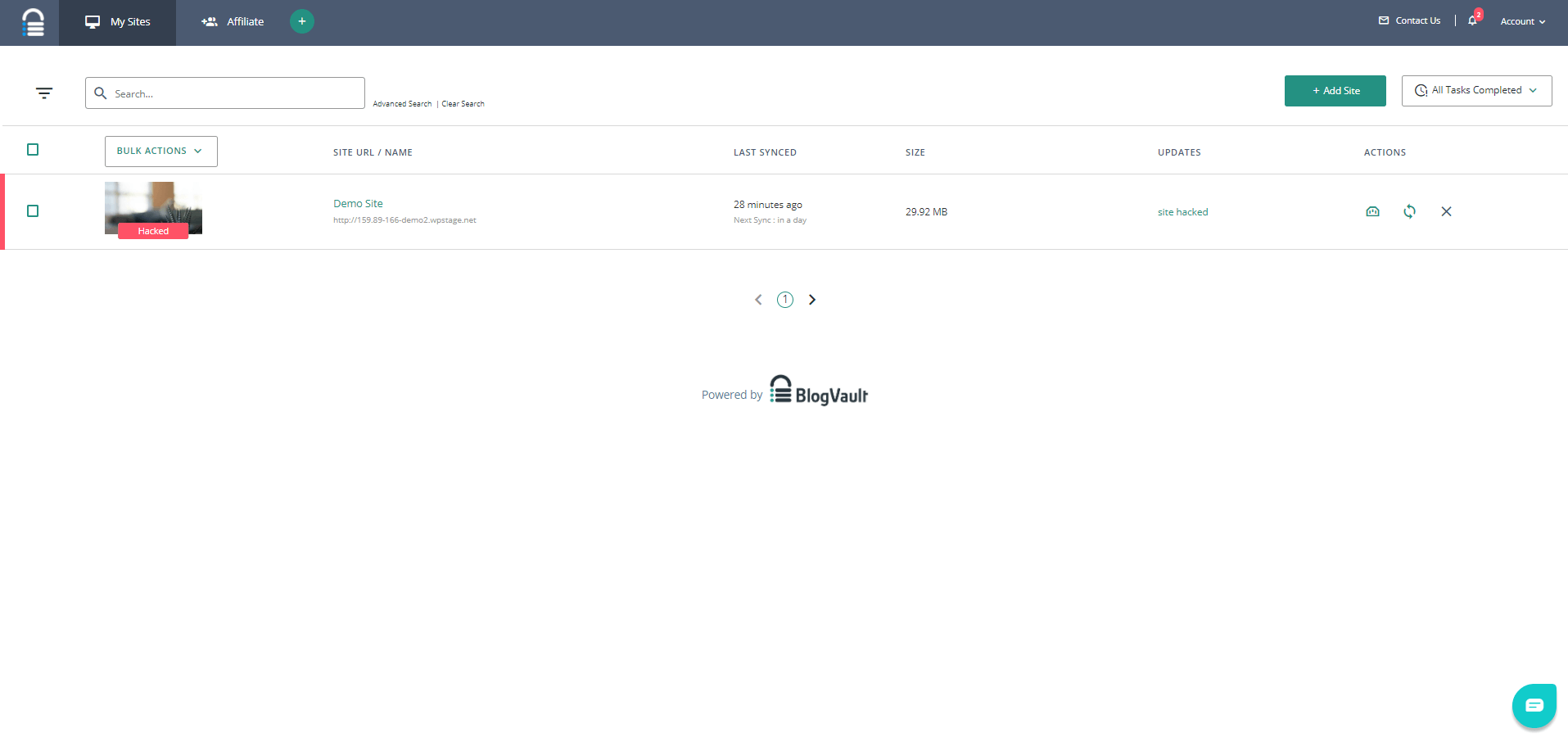1568x742 pixels.
Task: Sync the Demo Site now
Action: (x=1409, y=211)
